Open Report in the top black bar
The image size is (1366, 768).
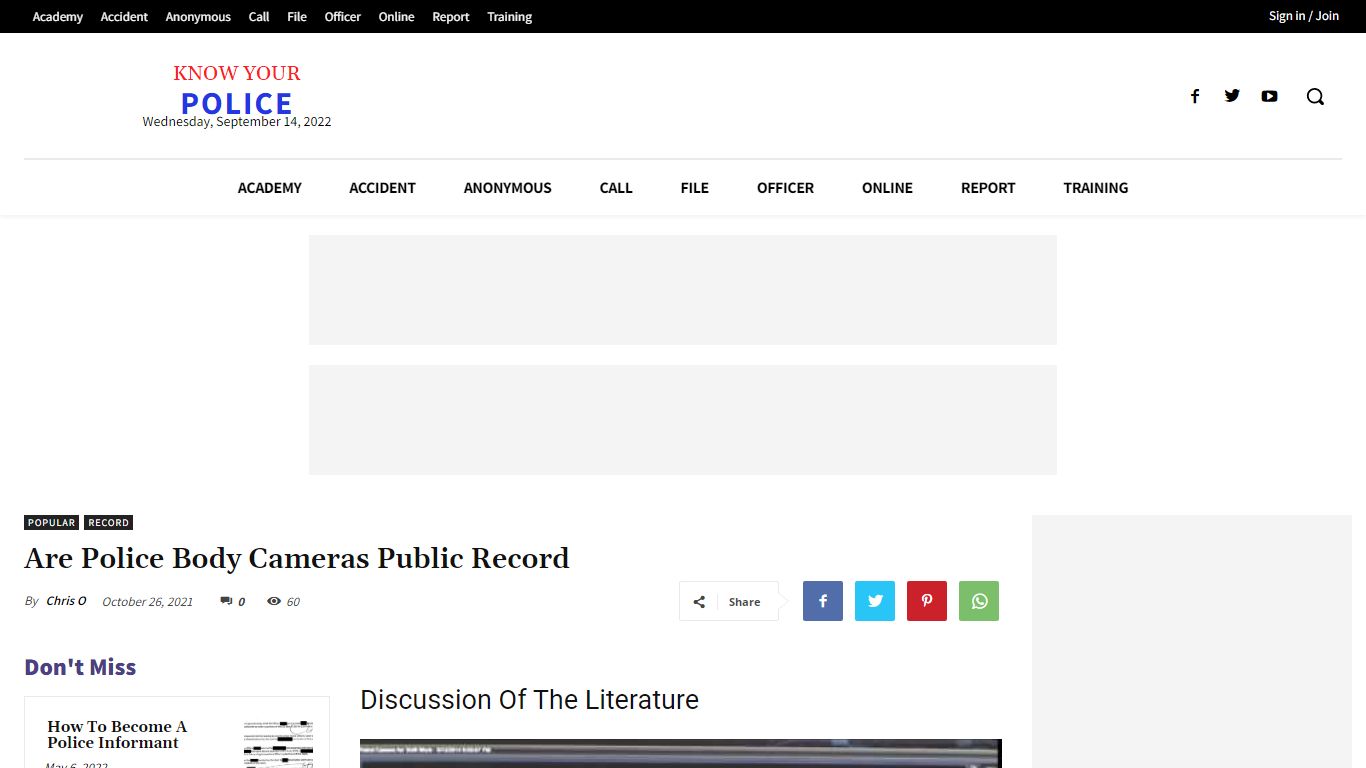(451, 17)
